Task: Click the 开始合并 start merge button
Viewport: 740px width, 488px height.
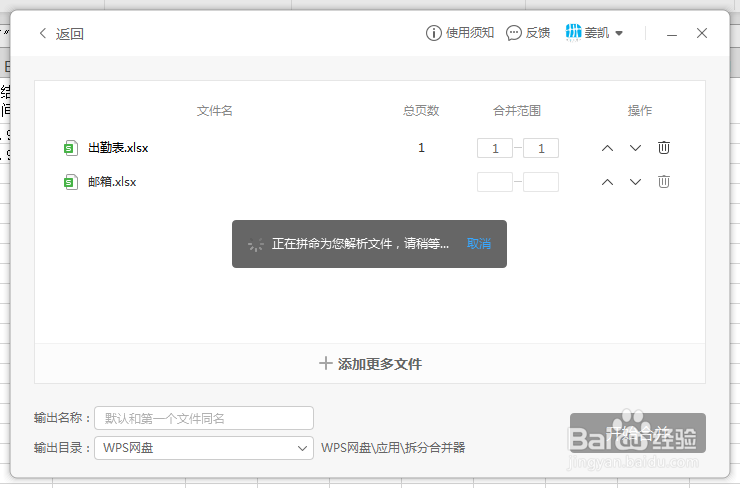Action: (638, 433)
